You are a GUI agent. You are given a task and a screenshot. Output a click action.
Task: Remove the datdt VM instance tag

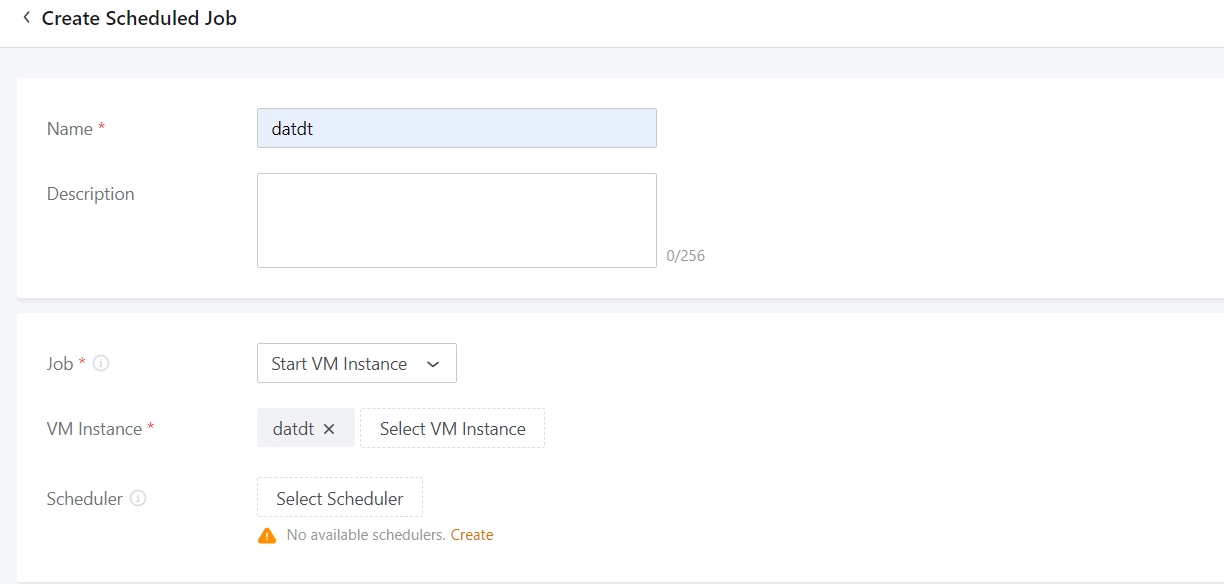(329, 429)
